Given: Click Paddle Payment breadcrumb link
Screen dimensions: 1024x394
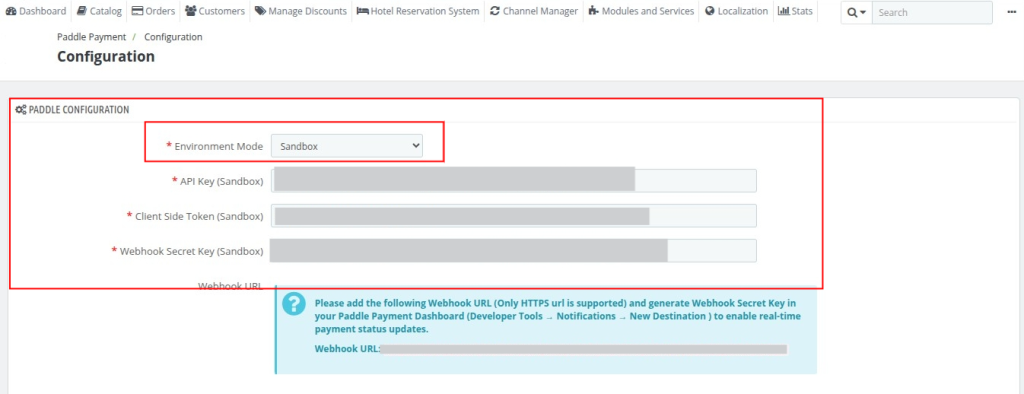Looking at the screenshot, I should point(91,37).
